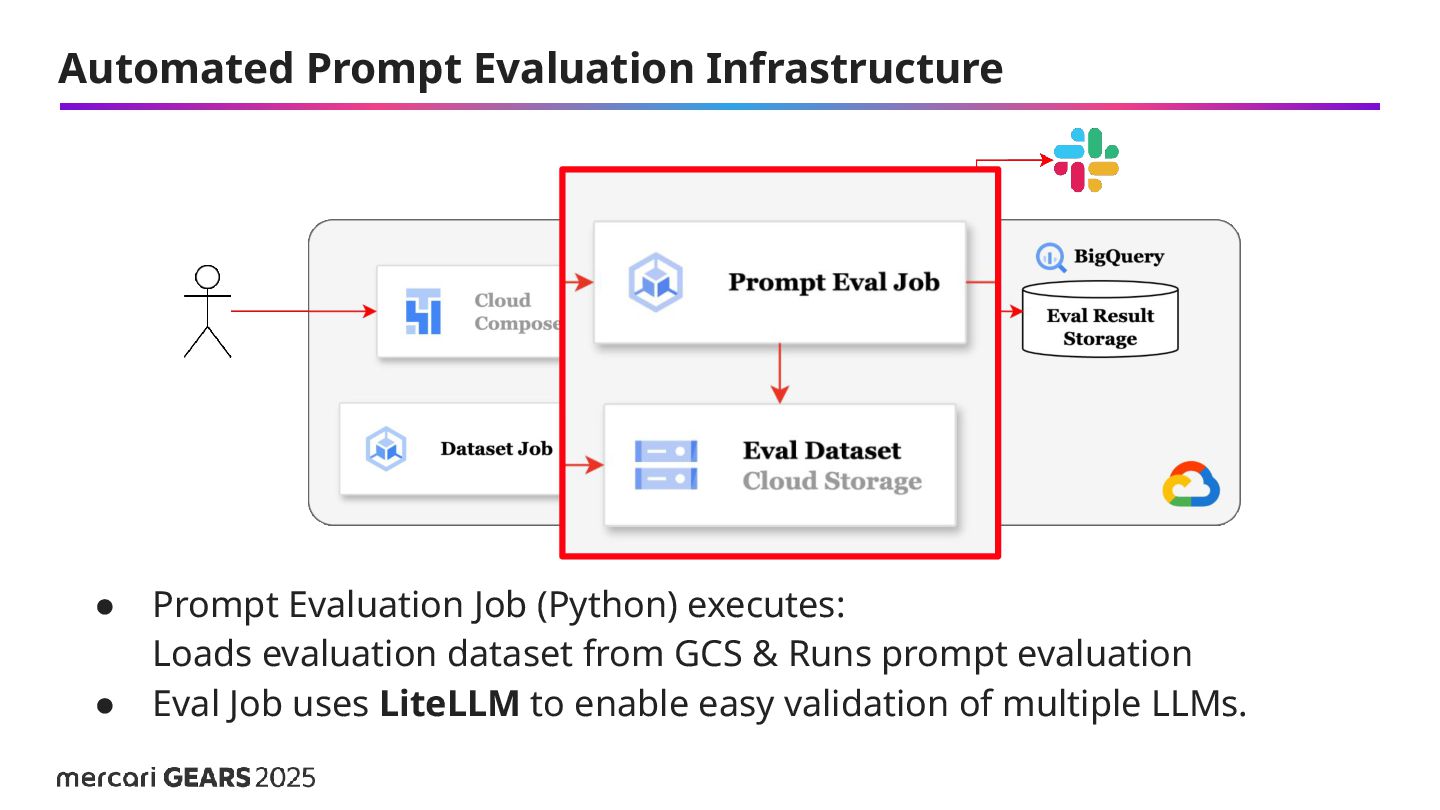
Task: Click the Dataset Job label text
Action: pyautogui.click(x=496, y=449)
